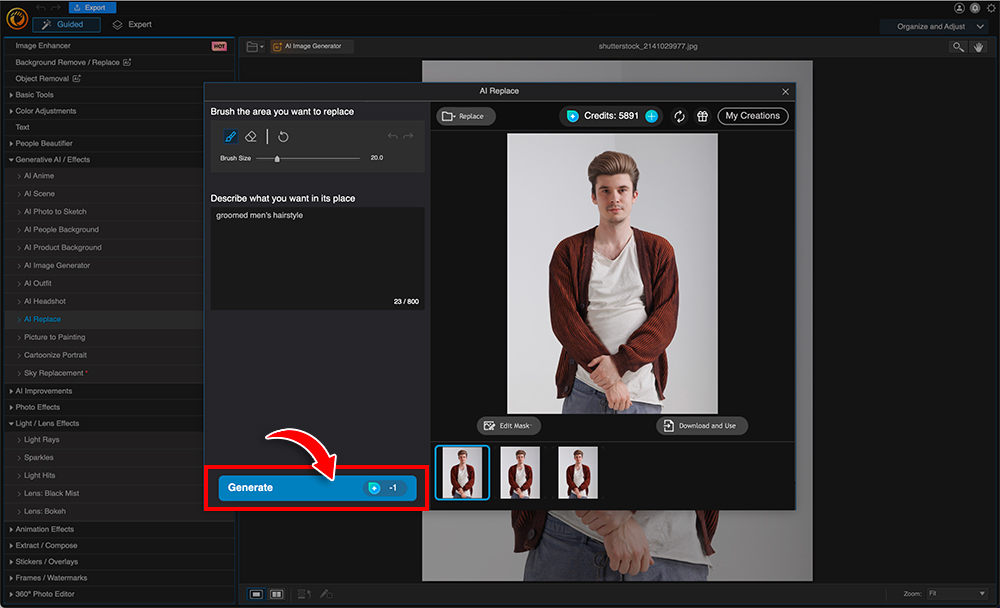1000x608 pixels.
Task: Reset the brushed mask with the reset icon
Action: point(283,137)
